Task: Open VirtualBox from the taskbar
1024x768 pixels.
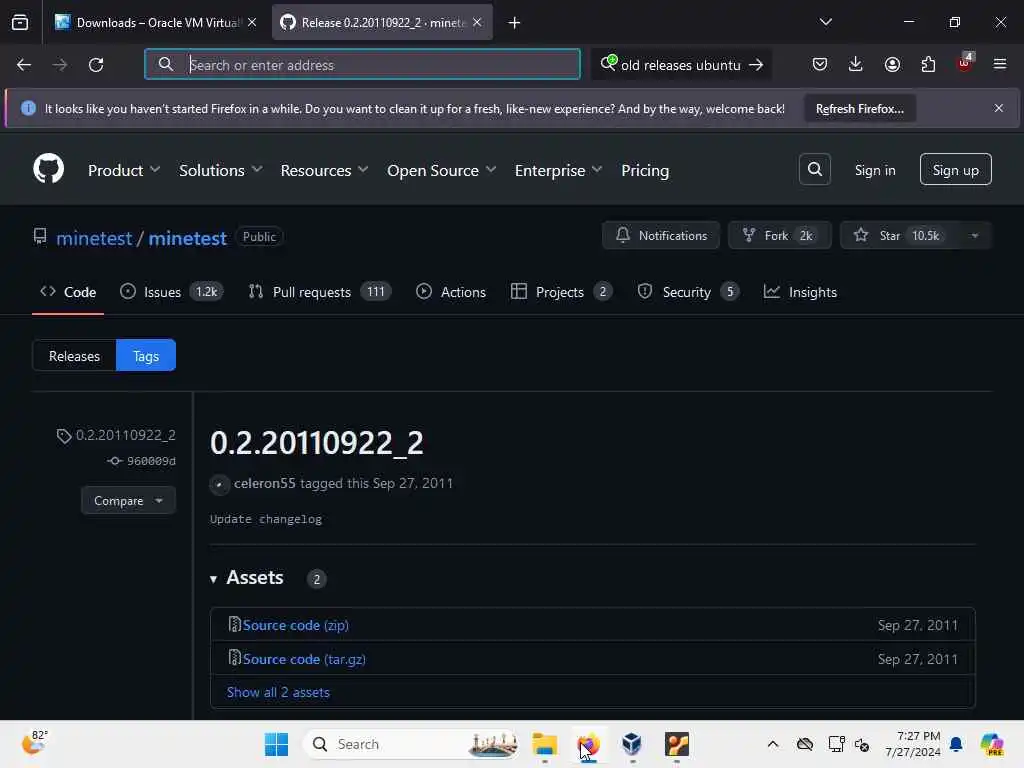Action: [x=632, y=744]
